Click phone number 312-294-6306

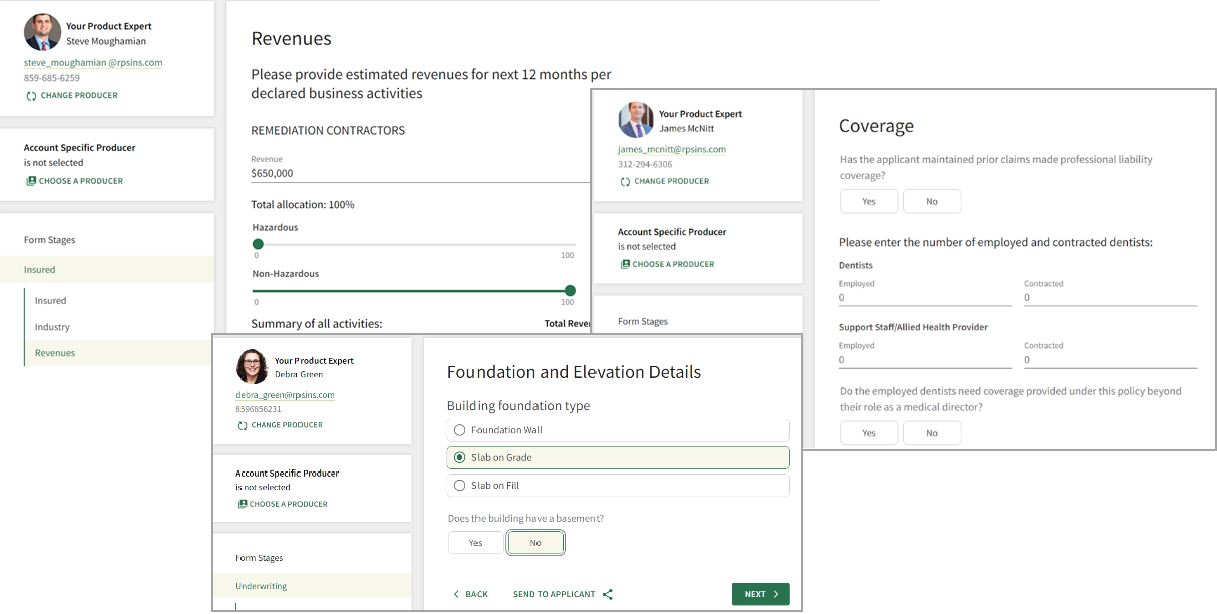tap(645, 165)
